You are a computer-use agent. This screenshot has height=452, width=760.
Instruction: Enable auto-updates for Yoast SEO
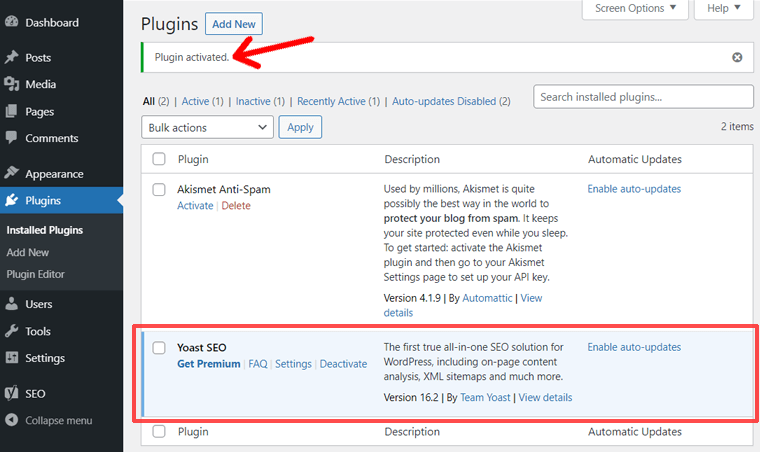tap(634, 347)
